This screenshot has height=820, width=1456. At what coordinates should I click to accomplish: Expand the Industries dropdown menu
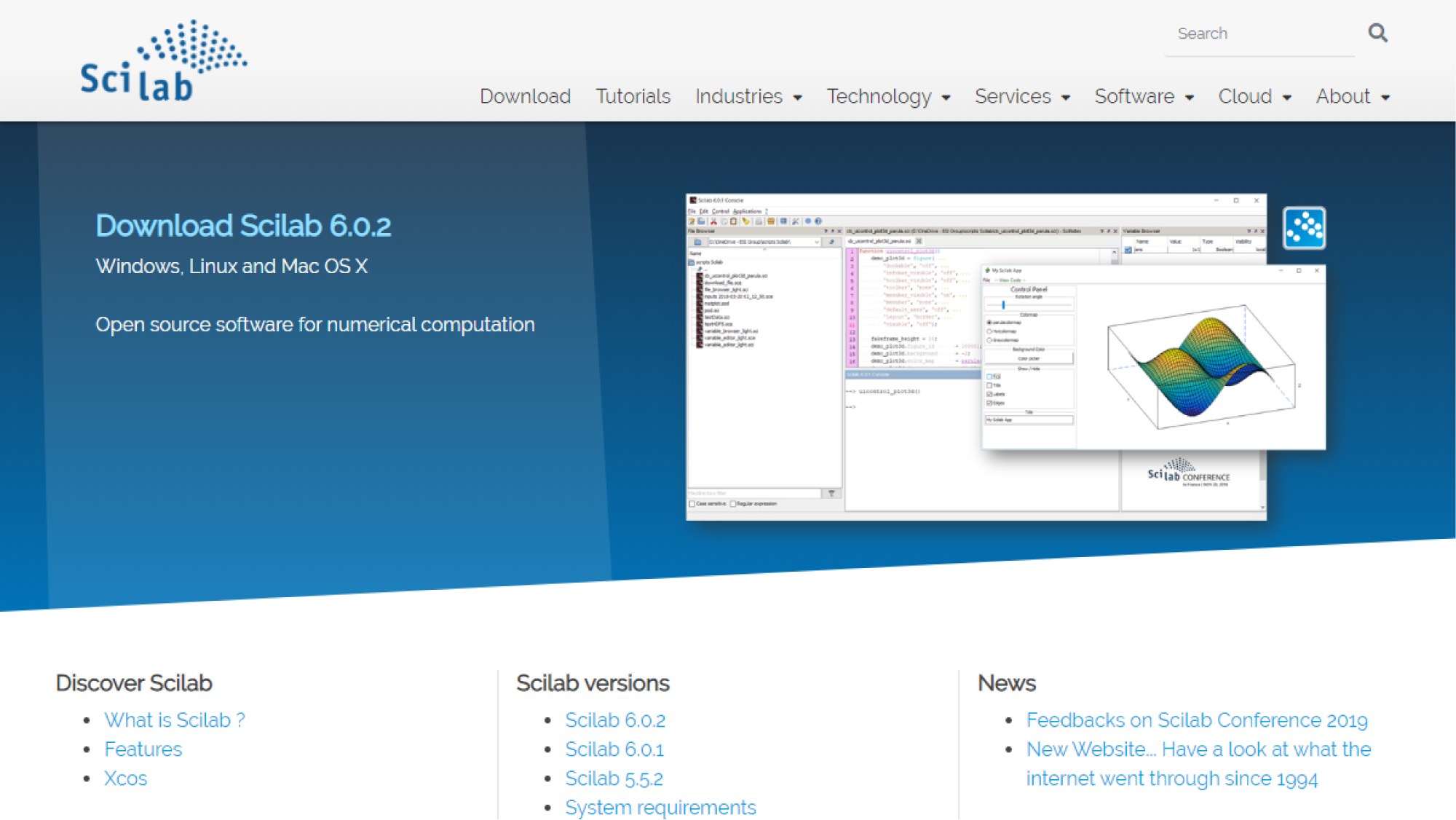tap(748, 96)
